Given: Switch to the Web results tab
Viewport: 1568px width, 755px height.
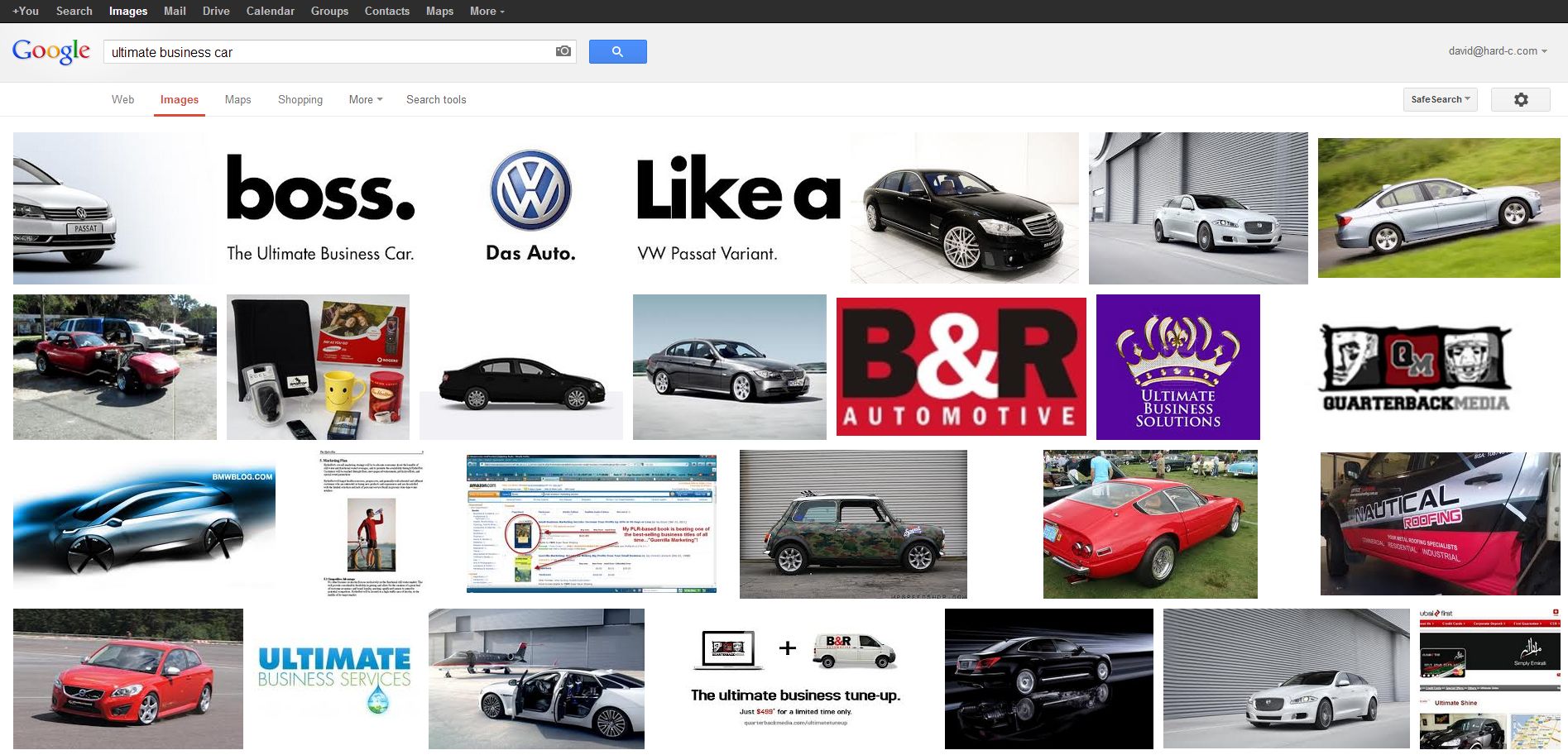Looking at the screenshot, I should [122, 99].
